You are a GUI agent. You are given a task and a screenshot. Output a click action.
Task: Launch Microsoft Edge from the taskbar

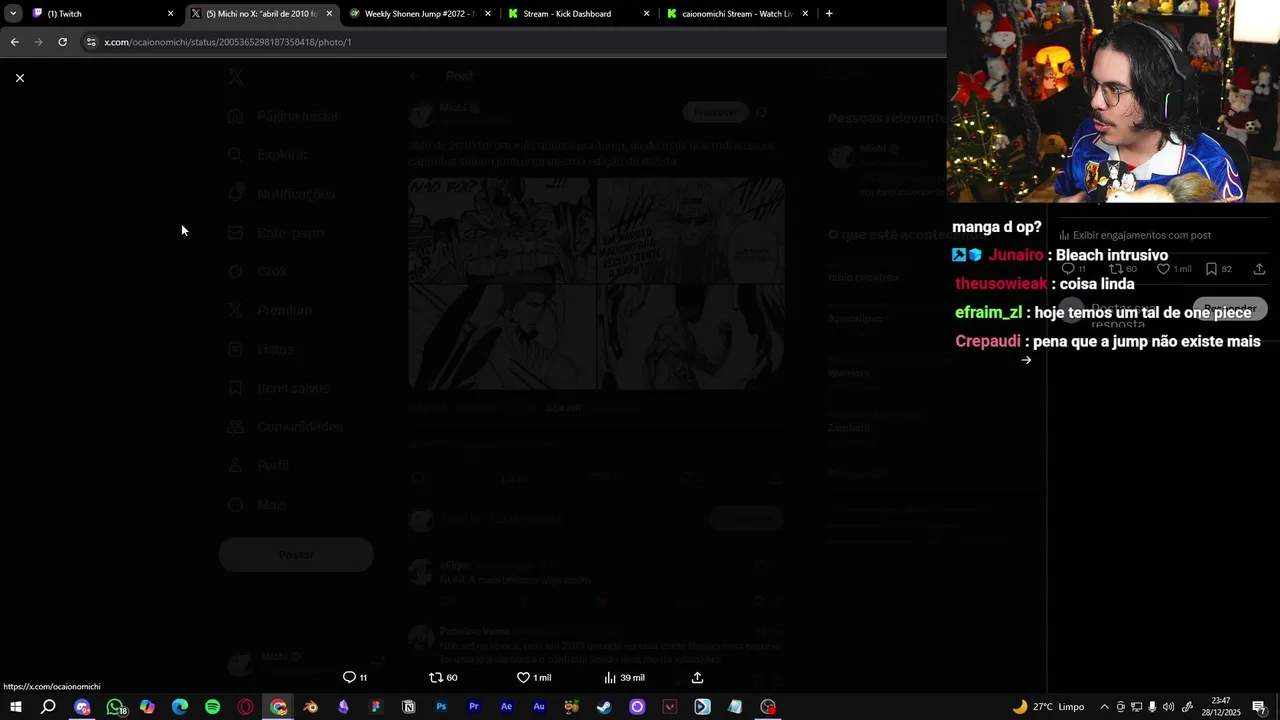[180, 707]
